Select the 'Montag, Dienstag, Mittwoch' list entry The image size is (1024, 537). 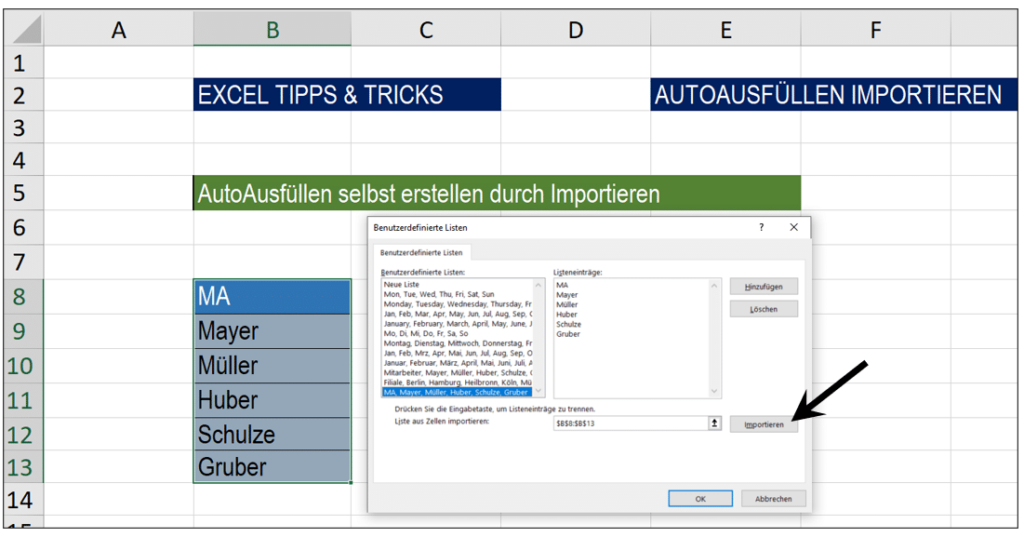[x=458, y=343]
